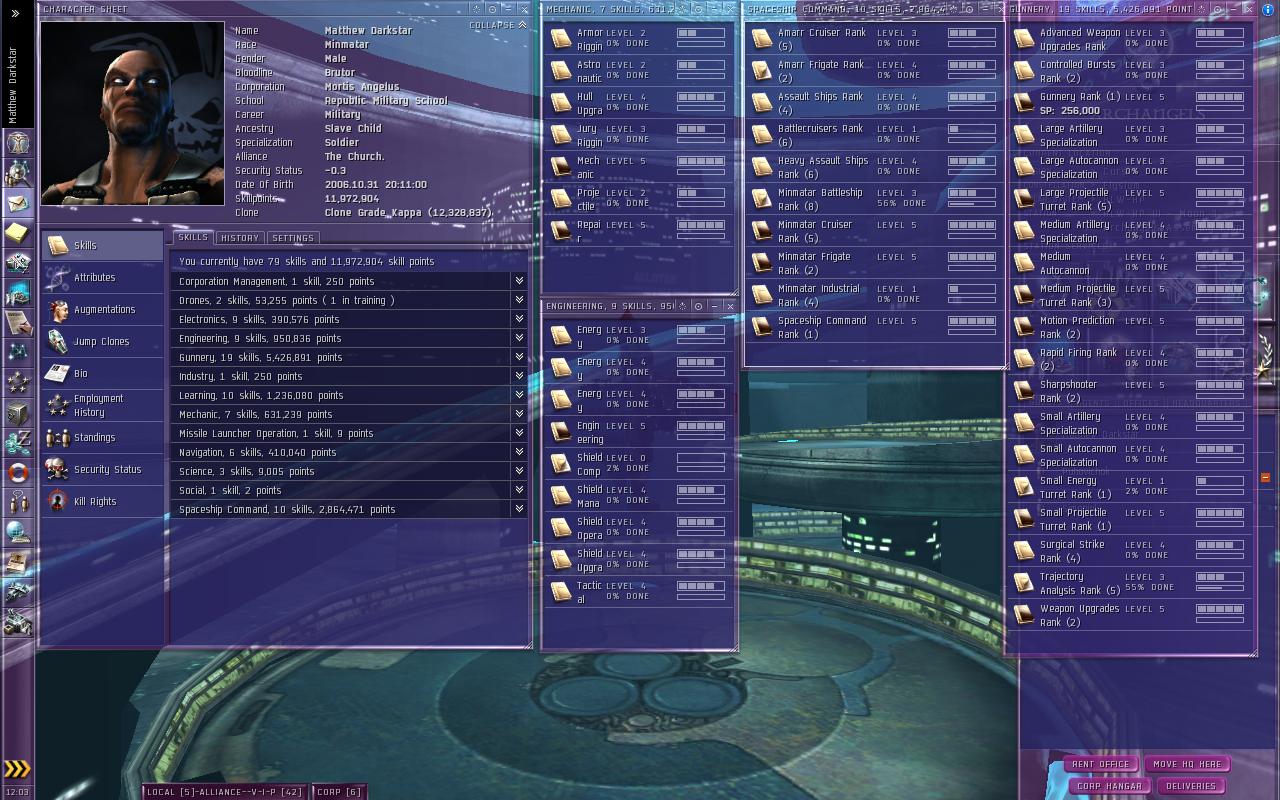Click the Clone Grade Kappa (12,328,837) text

[x=407, y=213]
